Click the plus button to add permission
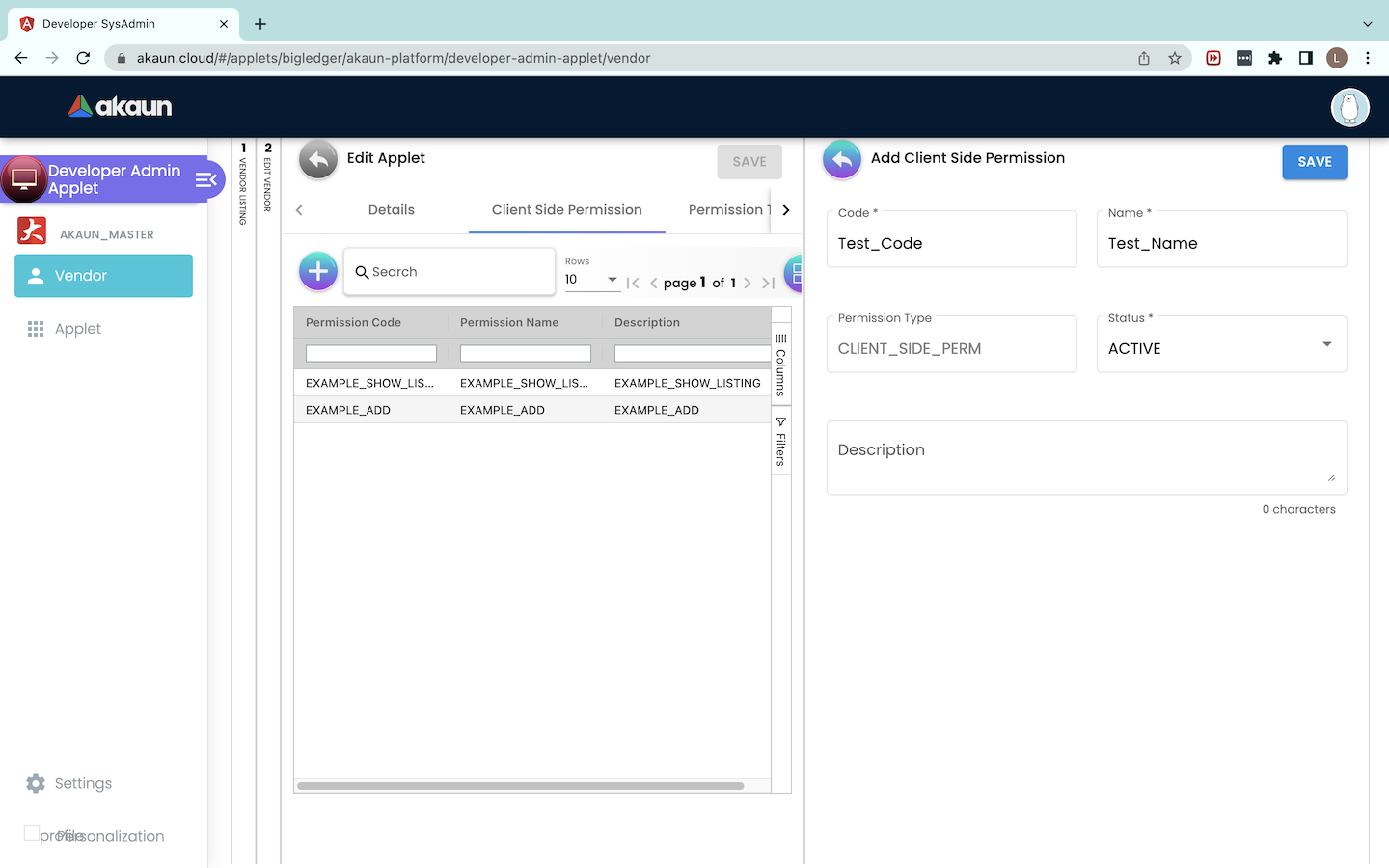Image resolution: width=1389 pixels, height=868 pixels. pyautogui.click(x=318, y=272)
